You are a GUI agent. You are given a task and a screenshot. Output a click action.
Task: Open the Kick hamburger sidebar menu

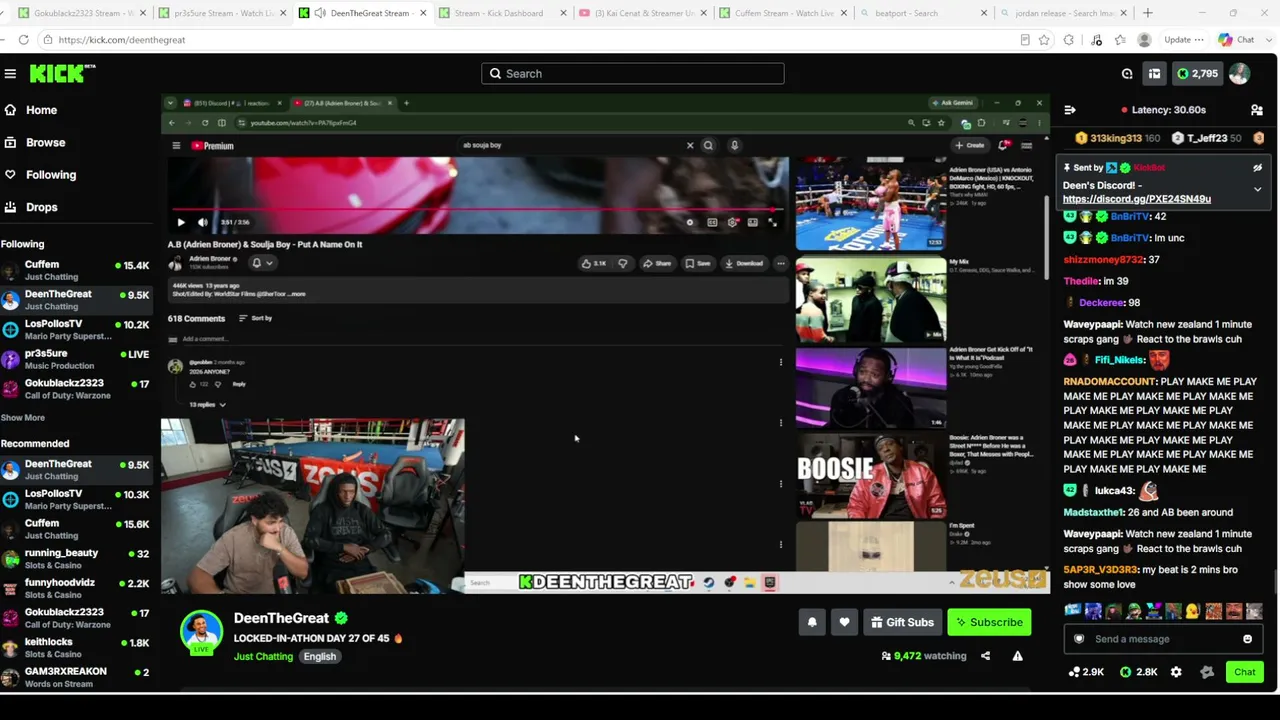pos(10,74)
